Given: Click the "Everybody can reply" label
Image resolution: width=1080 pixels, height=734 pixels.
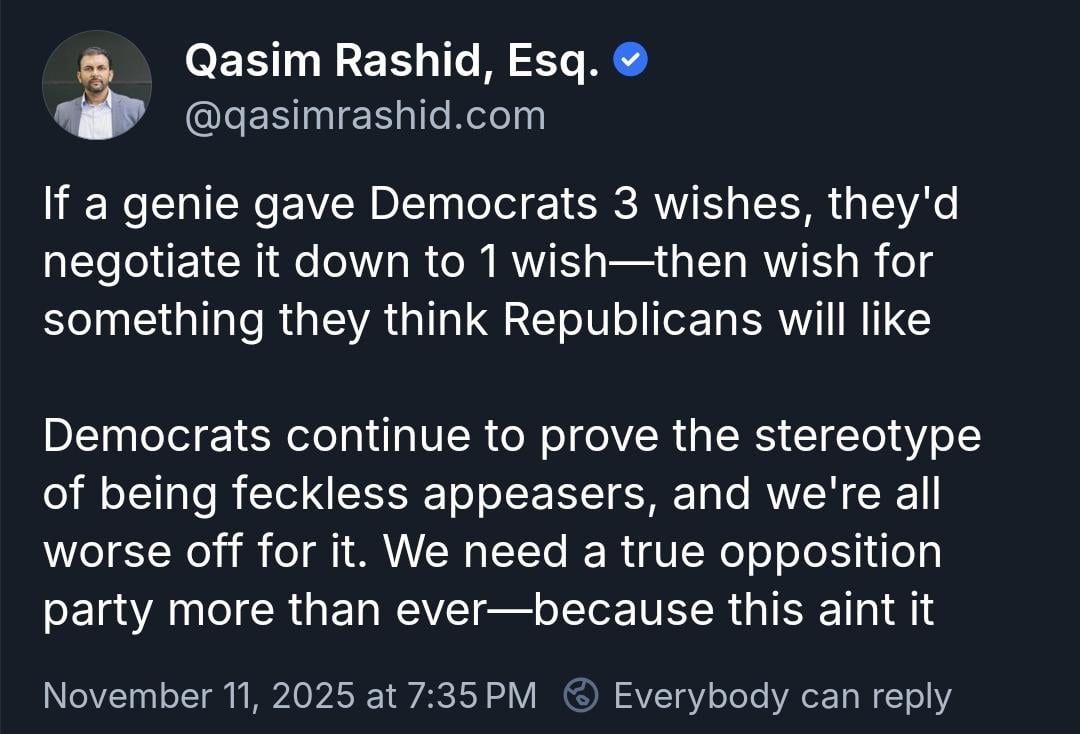Looking at the screenshot, I should click(x=782, y=695).
